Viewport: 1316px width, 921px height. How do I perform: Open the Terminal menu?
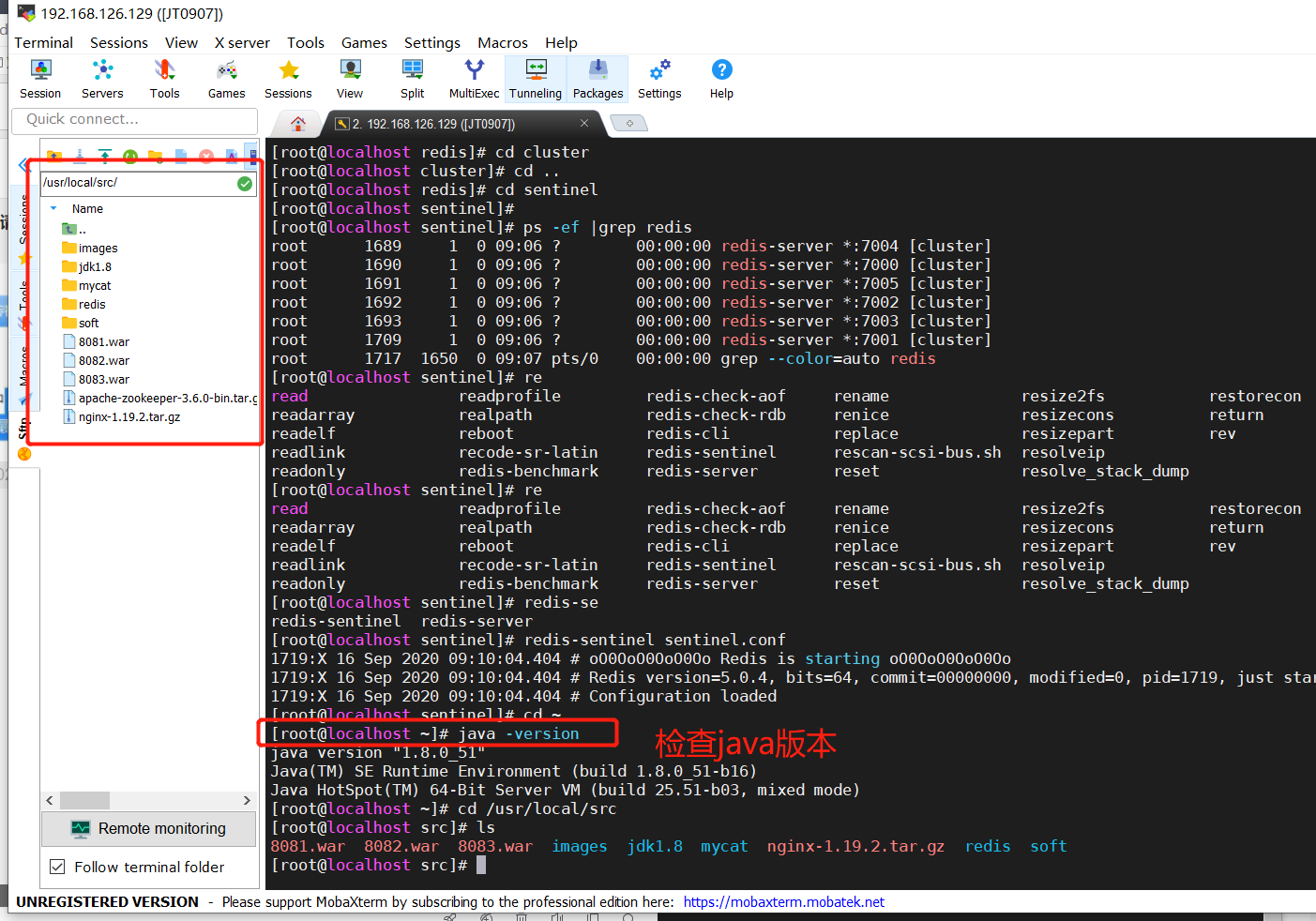43,42
